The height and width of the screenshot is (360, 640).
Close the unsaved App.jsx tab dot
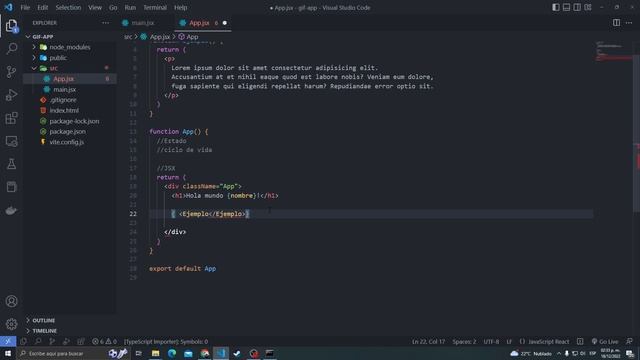click(224, 23)
